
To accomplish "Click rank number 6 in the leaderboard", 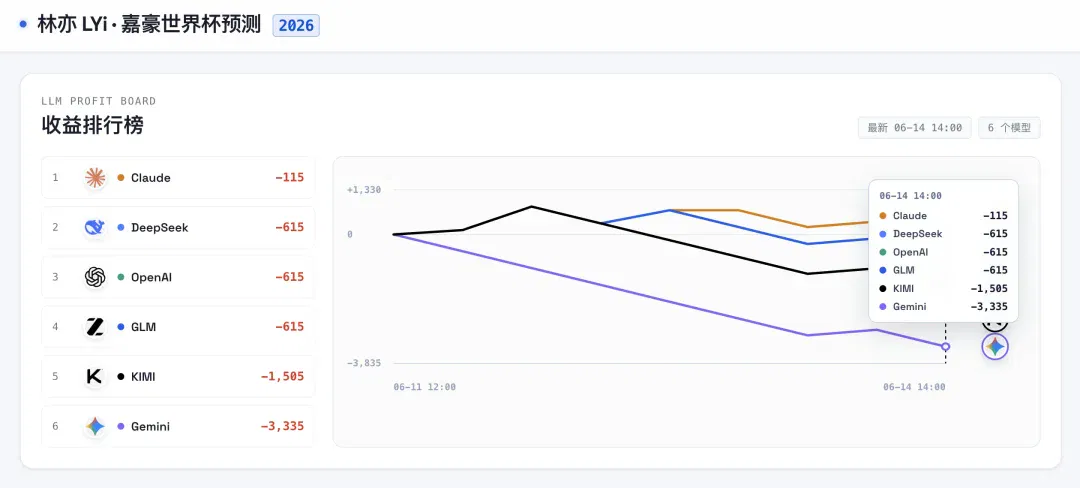I will click(55, 426).
